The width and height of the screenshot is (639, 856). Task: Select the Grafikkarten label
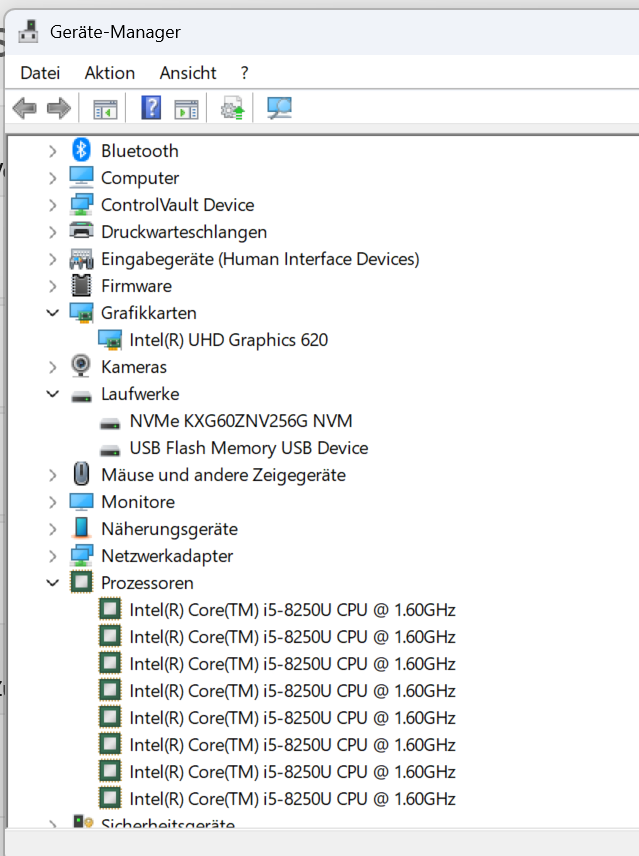[148, 313]
